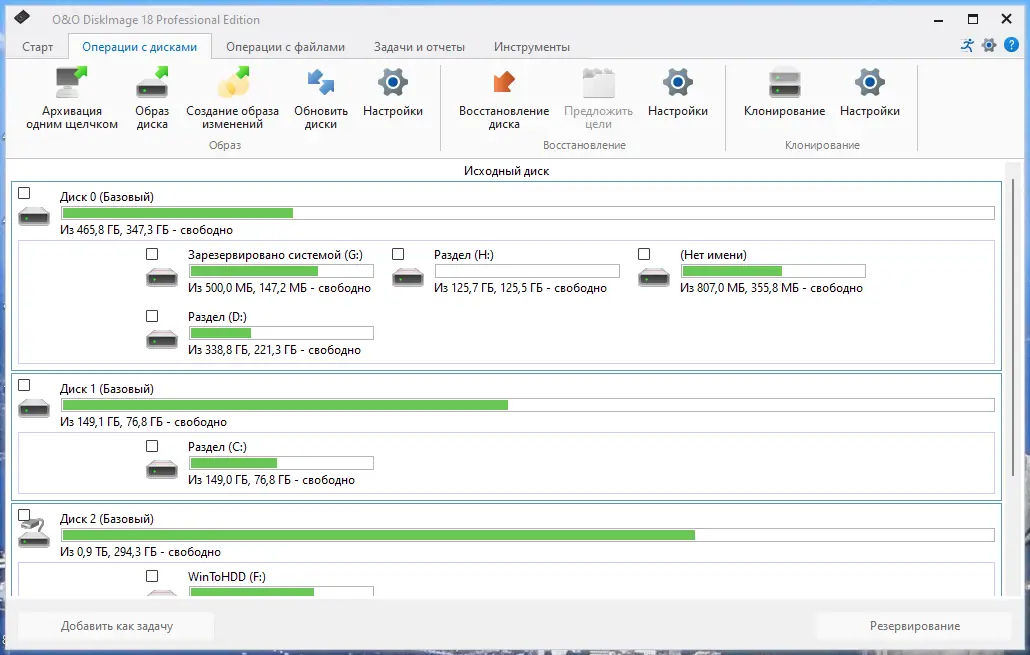Select the «(Нет имени)» partition checkbox
This screenshot has width=1030, height=655.
[644, 254]
